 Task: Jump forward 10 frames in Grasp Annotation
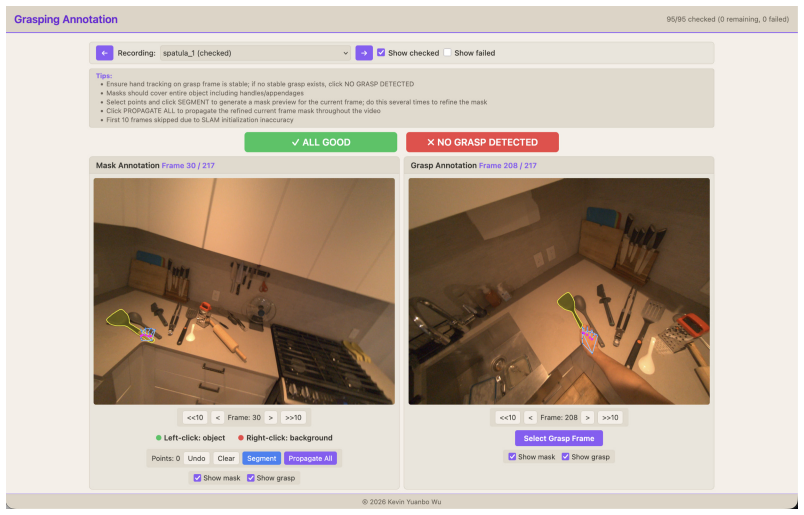610,418
